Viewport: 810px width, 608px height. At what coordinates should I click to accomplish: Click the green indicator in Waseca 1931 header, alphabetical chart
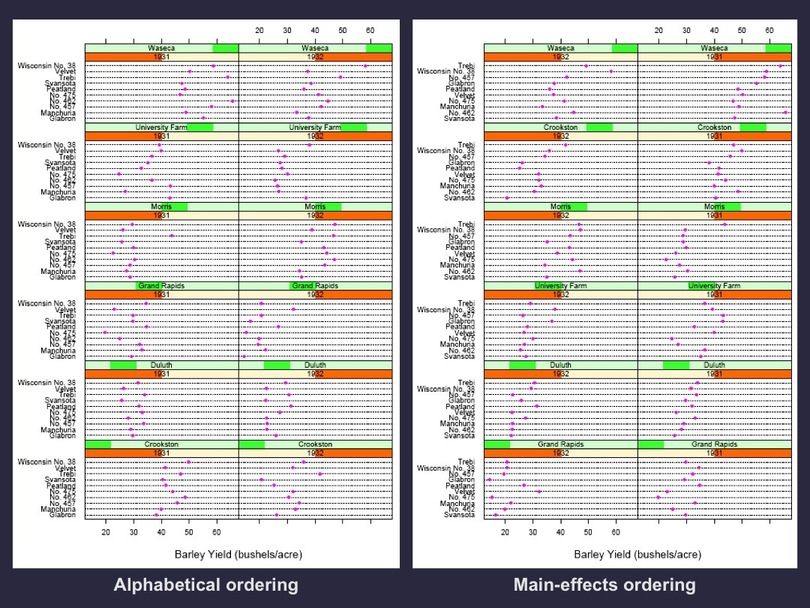(225, 47)
